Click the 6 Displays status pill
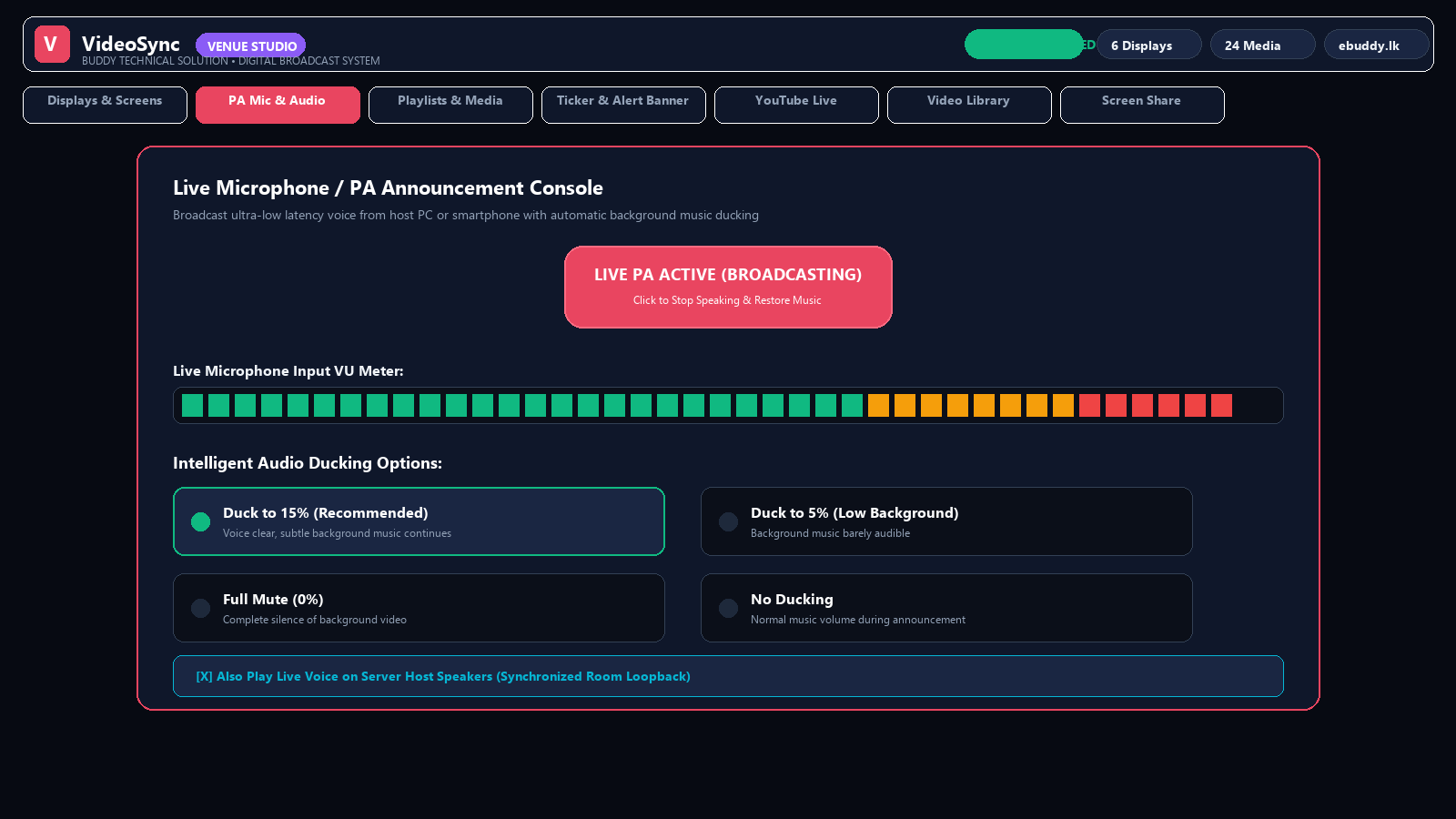The image size is (1456, 819). point(1148,45)
